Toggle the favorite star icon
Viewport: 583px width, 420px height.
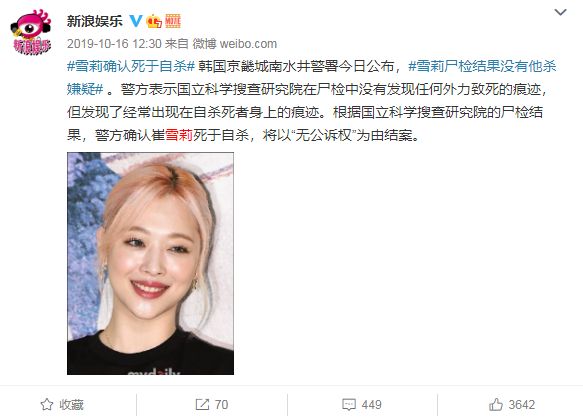[47, 404]
